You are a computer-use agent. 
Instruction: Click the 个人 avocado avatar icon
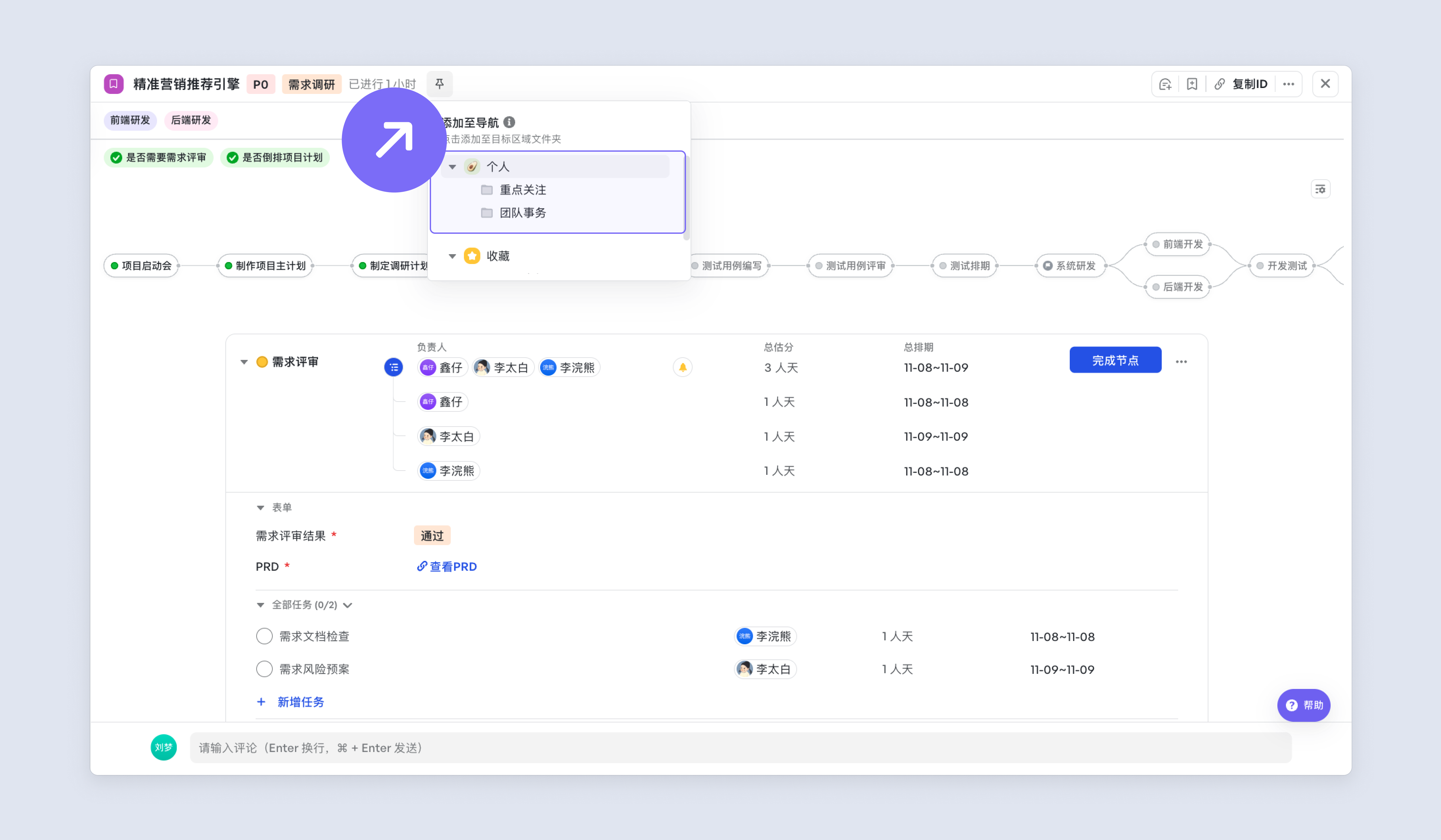click(472, 166)
